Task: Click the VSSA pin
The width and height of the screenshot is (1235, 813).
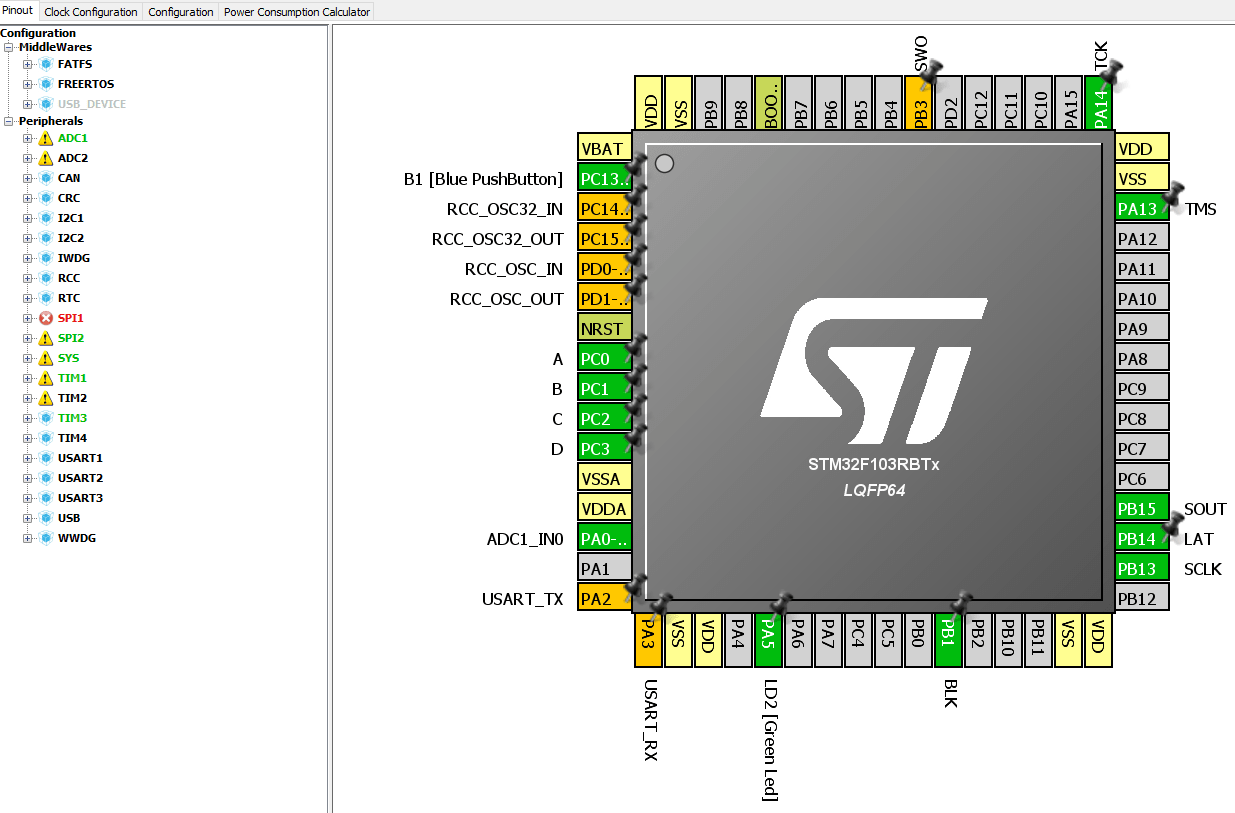Action: click(605, 479)
